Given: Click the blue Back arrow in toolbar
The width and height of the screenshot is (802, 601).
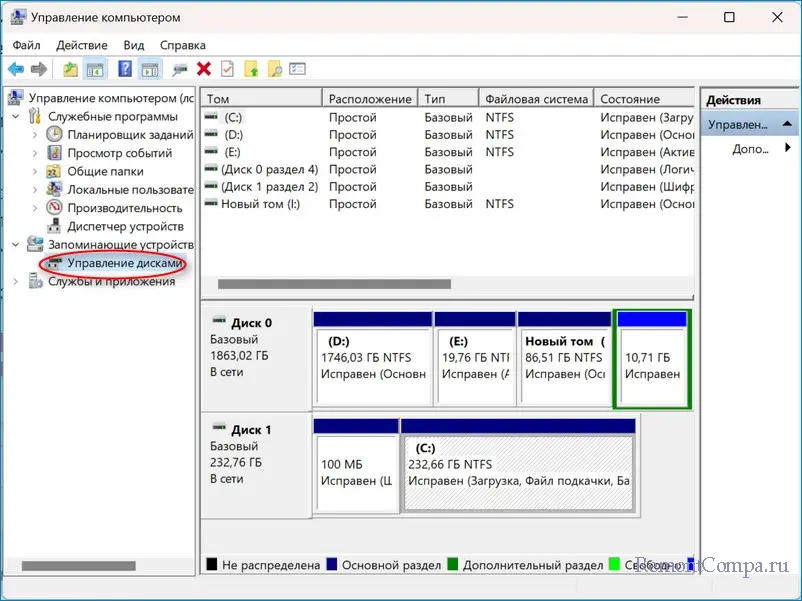Looking at the screenshot, I should (x=16, y=69).
